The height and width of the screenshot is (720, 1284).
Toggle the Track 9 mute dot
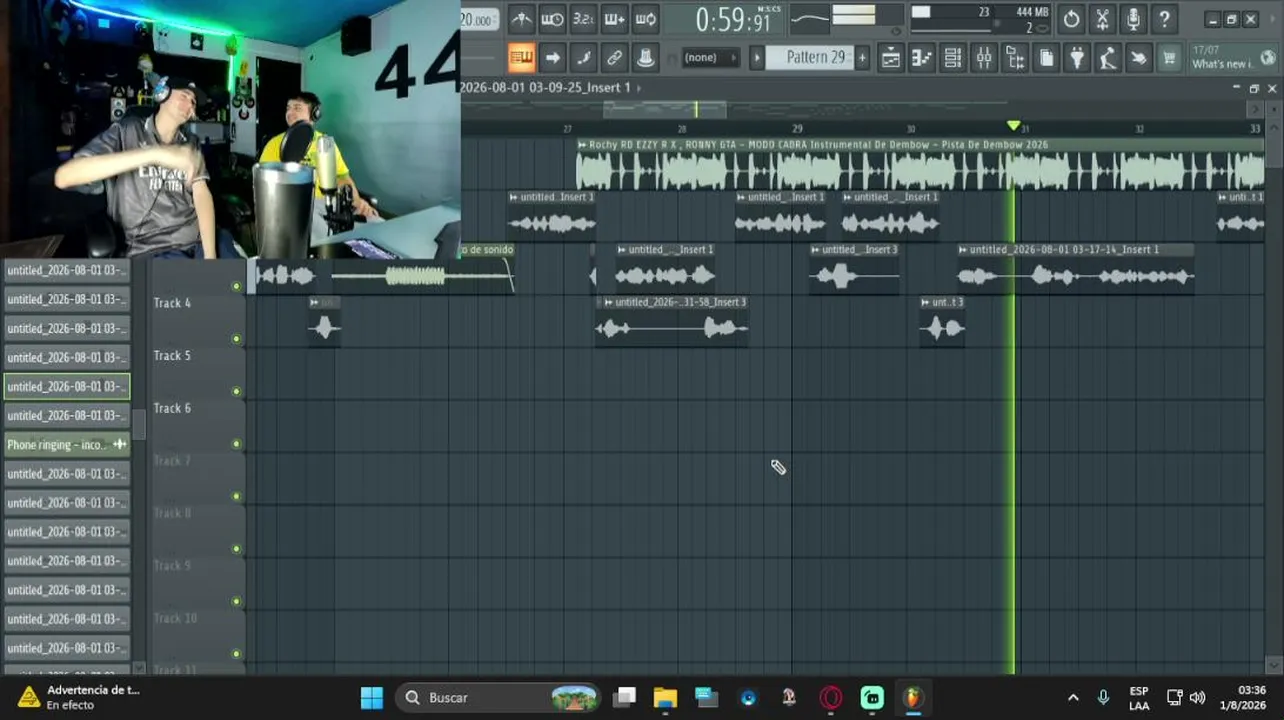click(x=237, y=602)
